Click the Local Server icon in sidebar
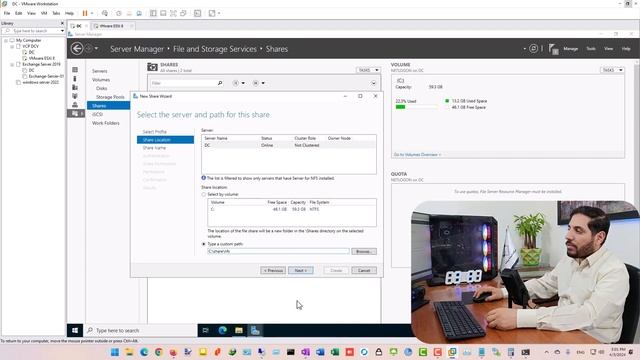The image size is (640, 360). click(x=75, y=78)
